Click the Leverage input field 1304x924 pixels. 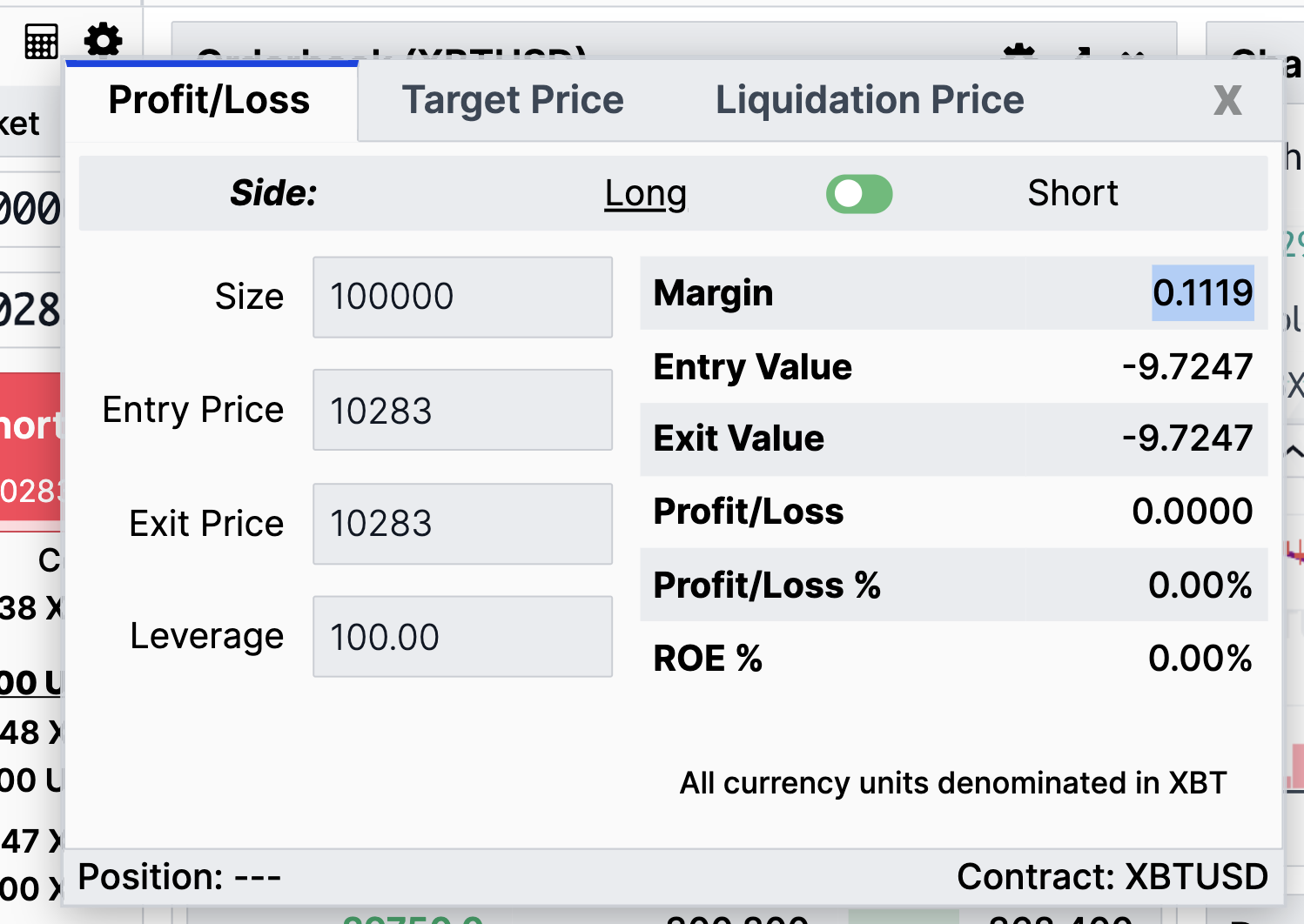click(x=463, y=637)
